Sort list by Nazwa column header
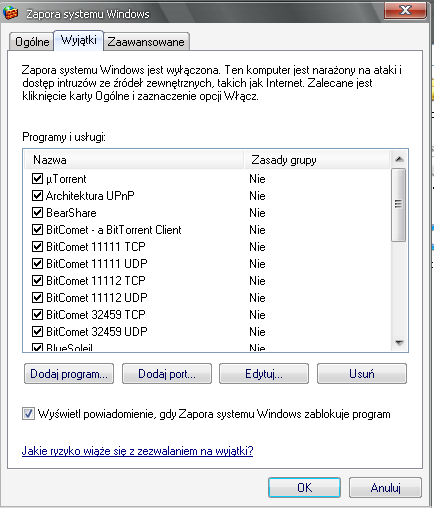Viewport: 434px width, 508px height. click(x=134, y=160)
